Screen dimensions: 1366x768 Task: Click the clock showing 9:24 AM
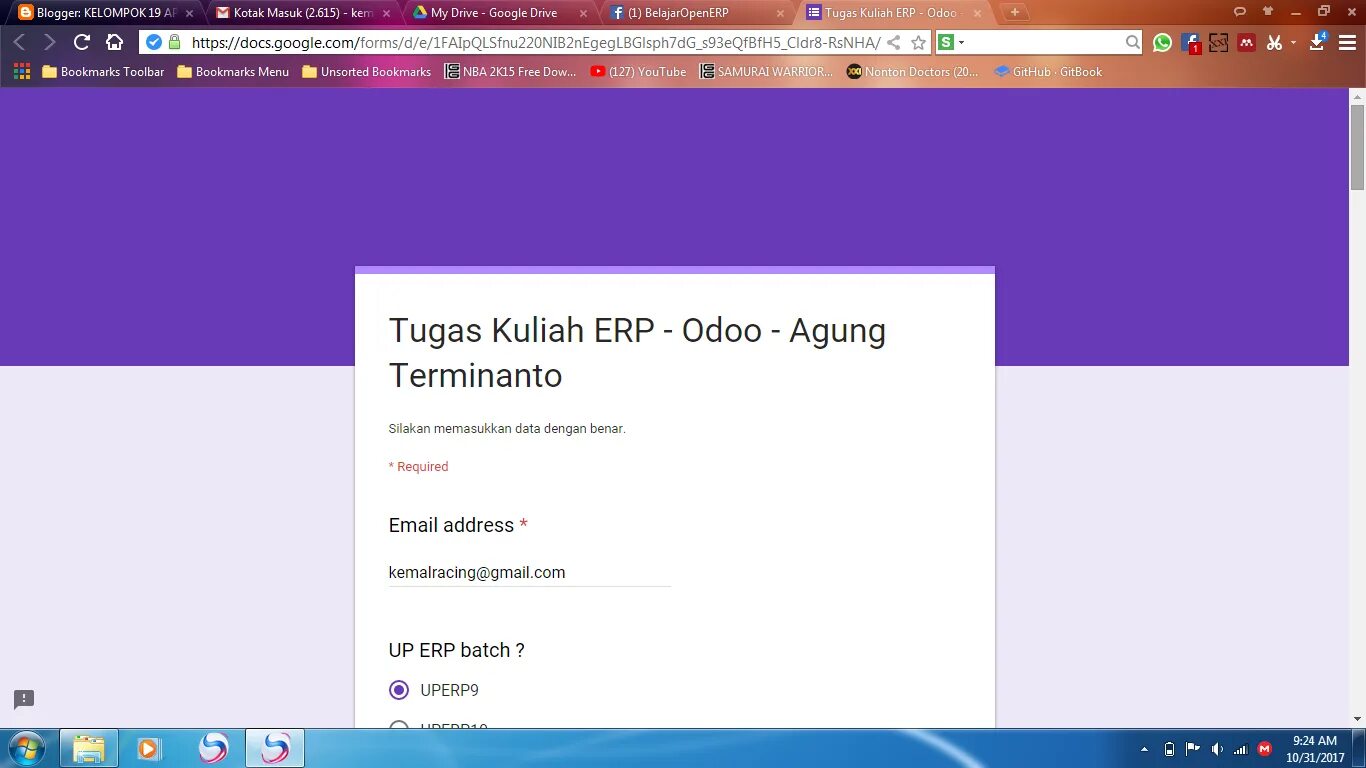1315,749
